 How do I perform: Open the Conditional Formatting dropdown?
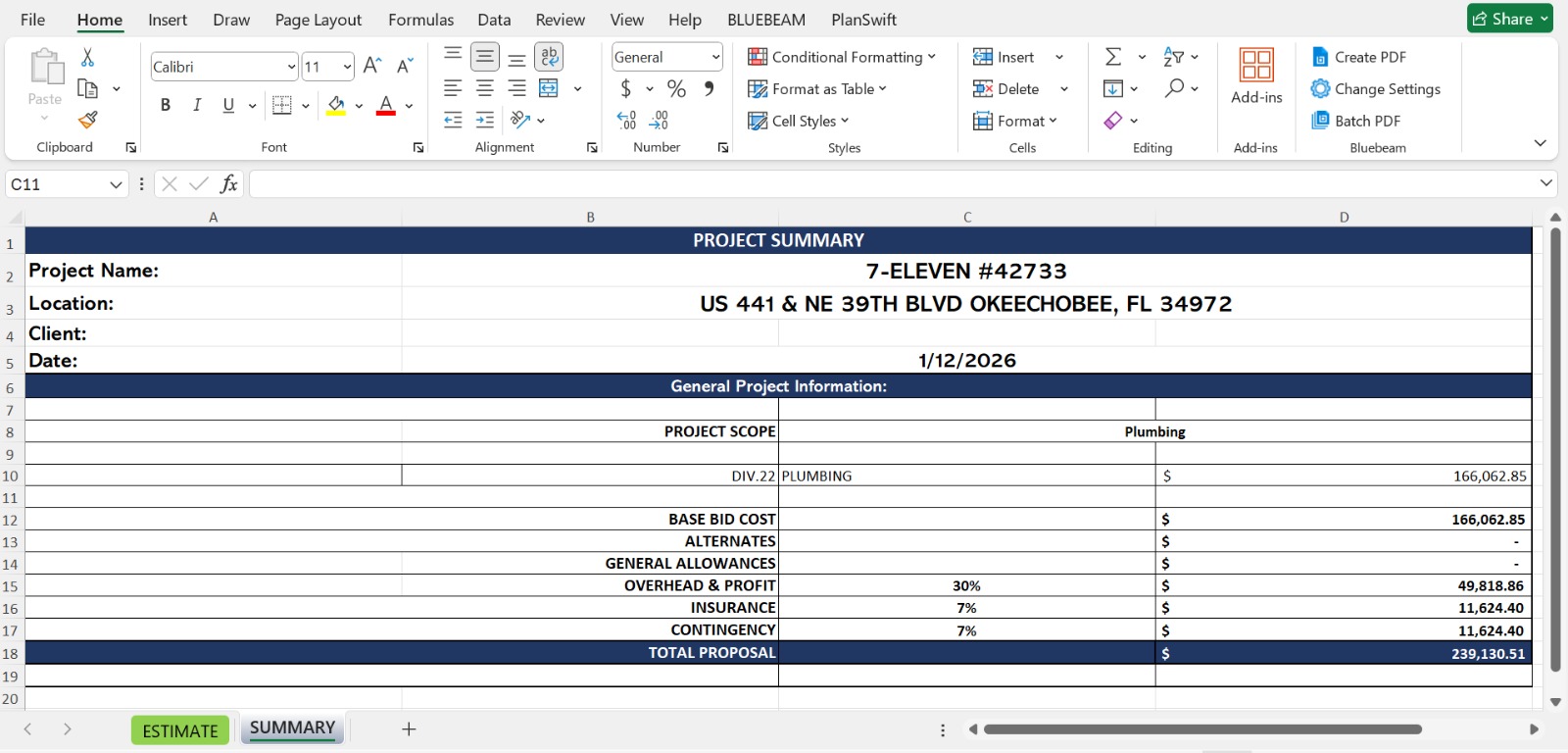click(842, 57)
